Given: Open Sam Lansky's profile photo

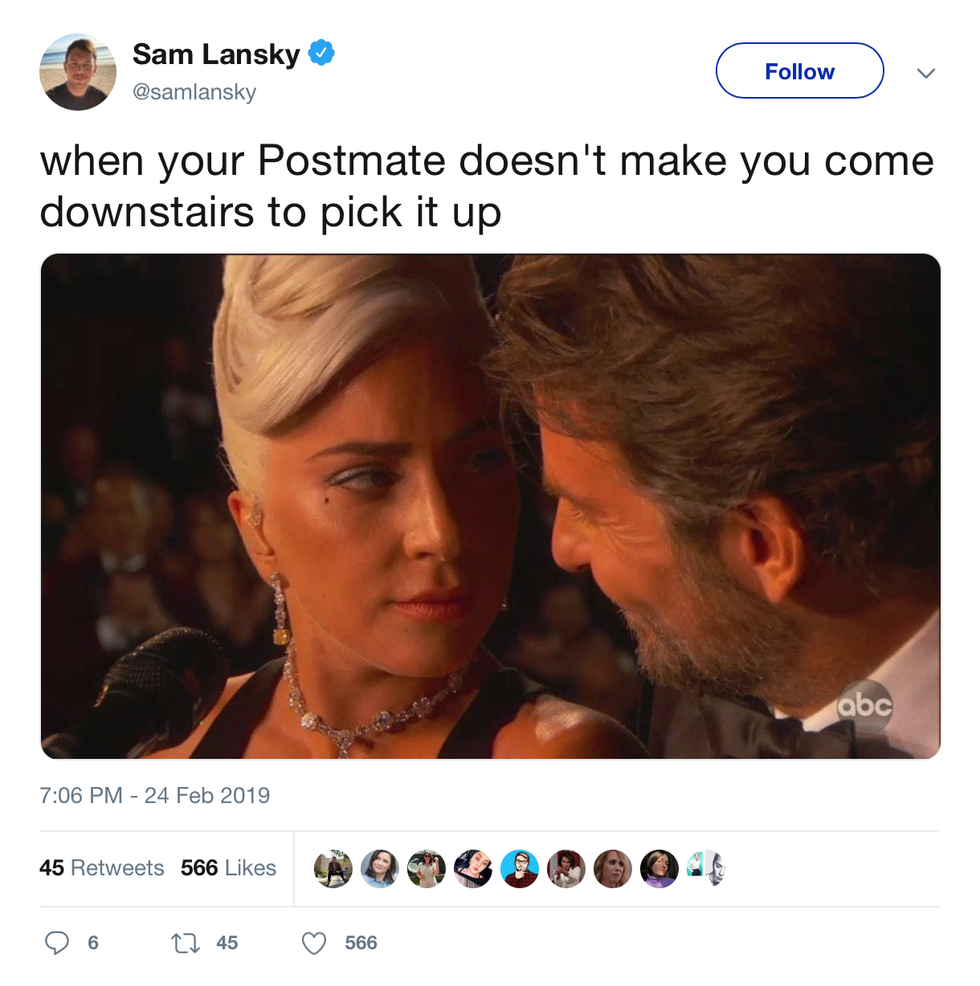Looking at the screenshot, I should [78, 72].
